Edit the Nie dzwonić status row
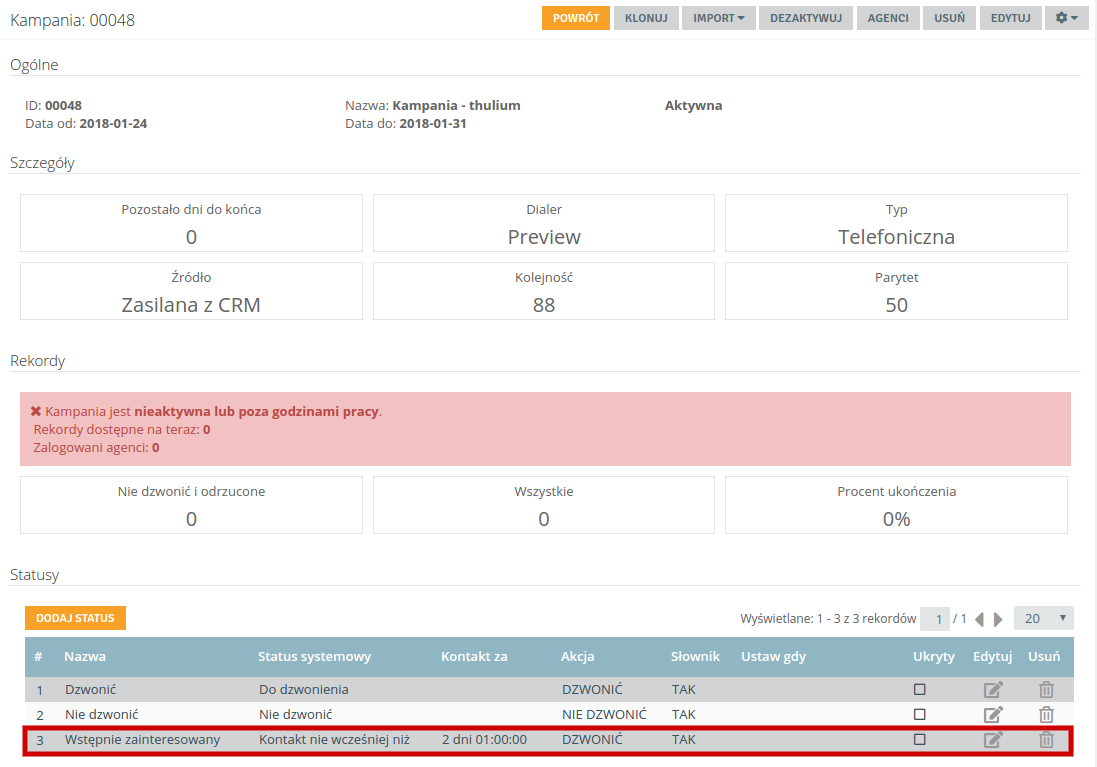Image resolution: width=1097 pixels, height=767 pixels. [x=993, y=715]
